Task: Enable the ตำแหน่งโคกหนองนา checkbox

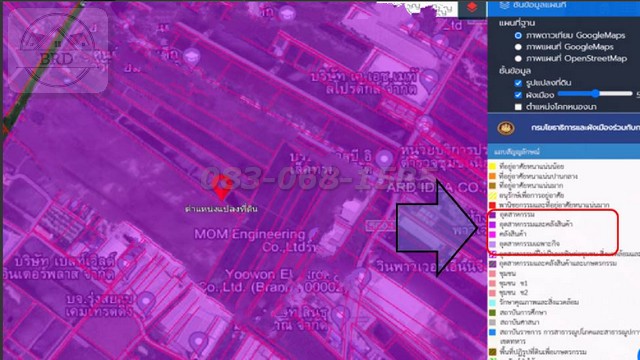Action: click(518, 107)
